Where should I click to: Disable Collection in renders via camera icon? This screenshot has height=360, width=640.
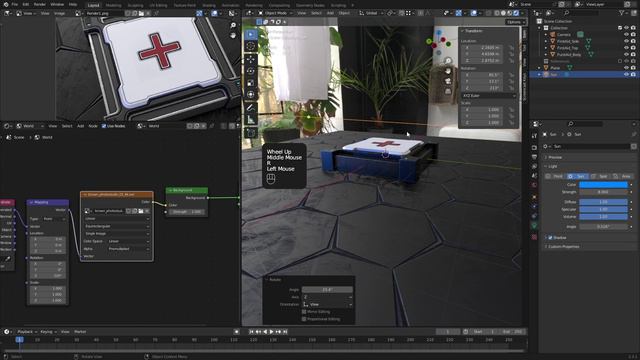click(633, 28)
